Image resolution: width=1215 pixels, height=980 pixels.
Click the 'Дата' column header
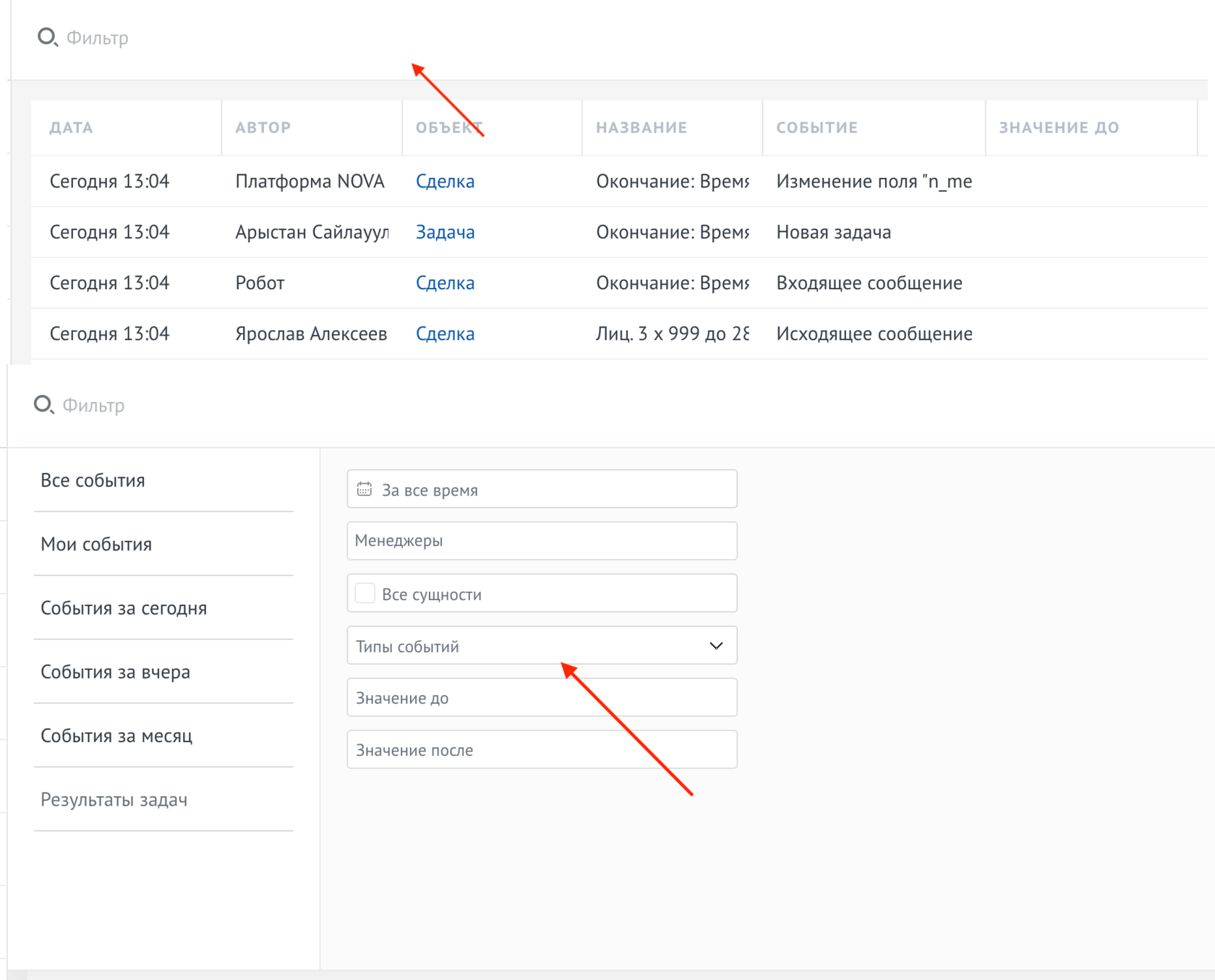point(71,128)
